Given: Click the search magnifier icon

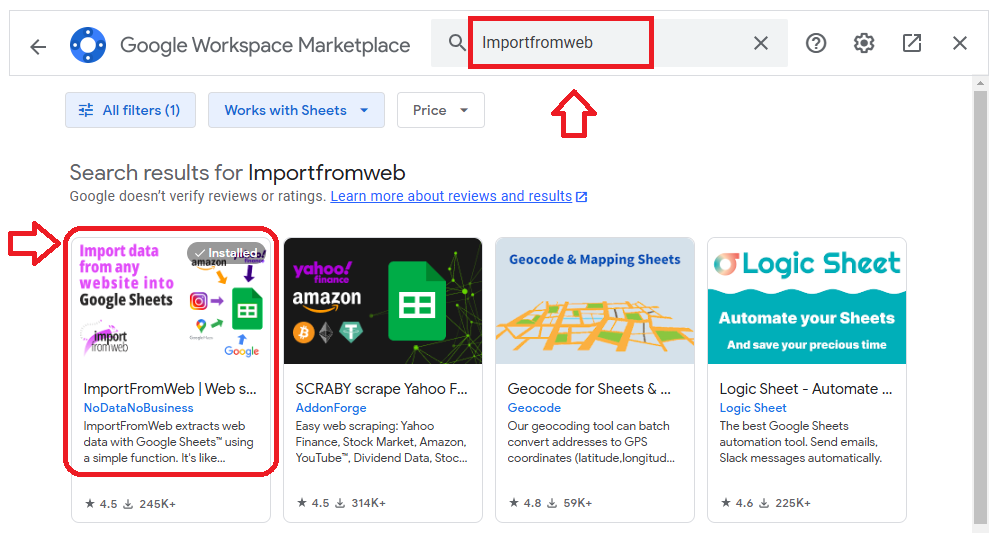Looking at the screenshot, I should point(456,43).
